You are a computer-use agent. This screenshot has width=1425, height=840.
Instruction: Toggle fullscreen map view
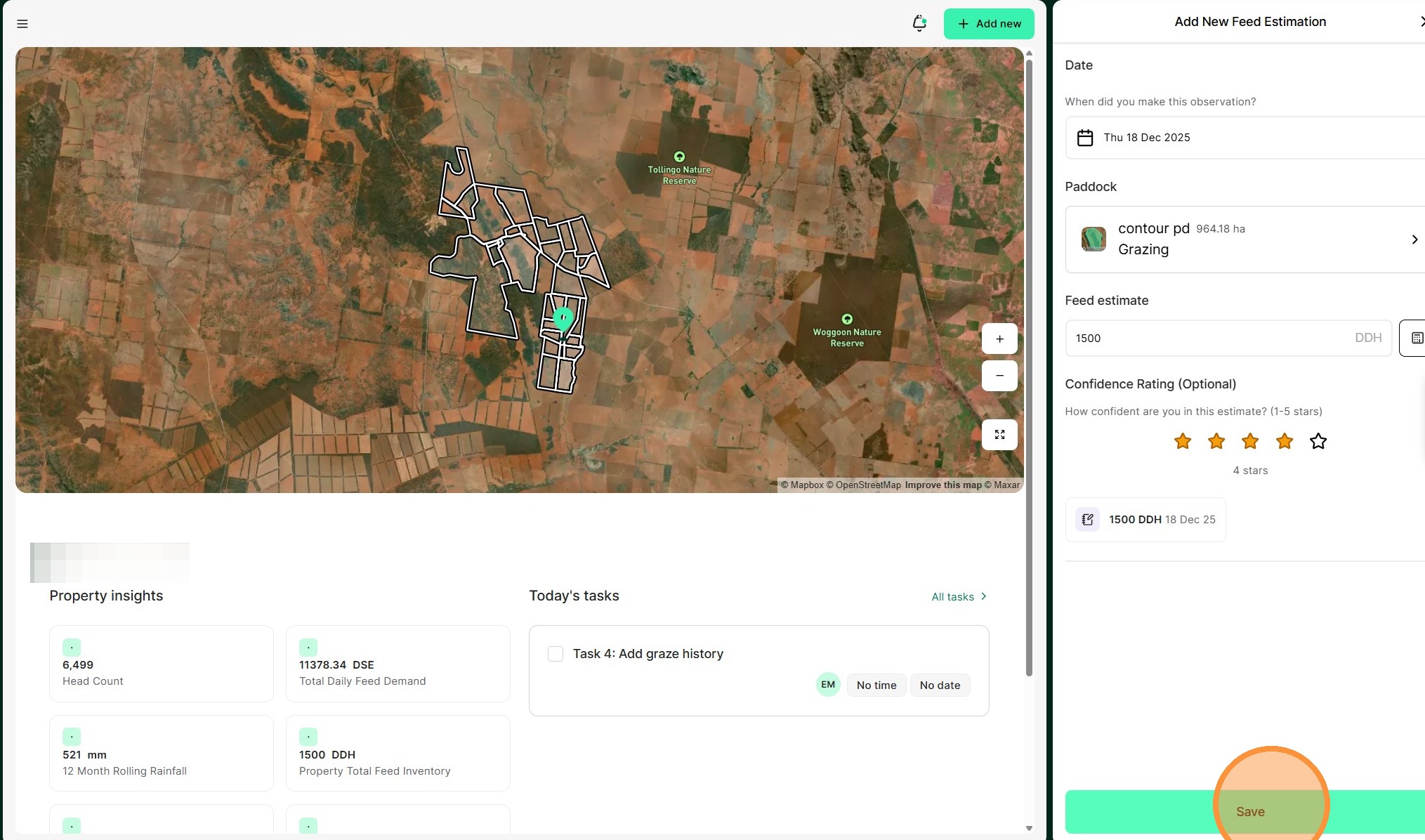click(x=999, y=435)
